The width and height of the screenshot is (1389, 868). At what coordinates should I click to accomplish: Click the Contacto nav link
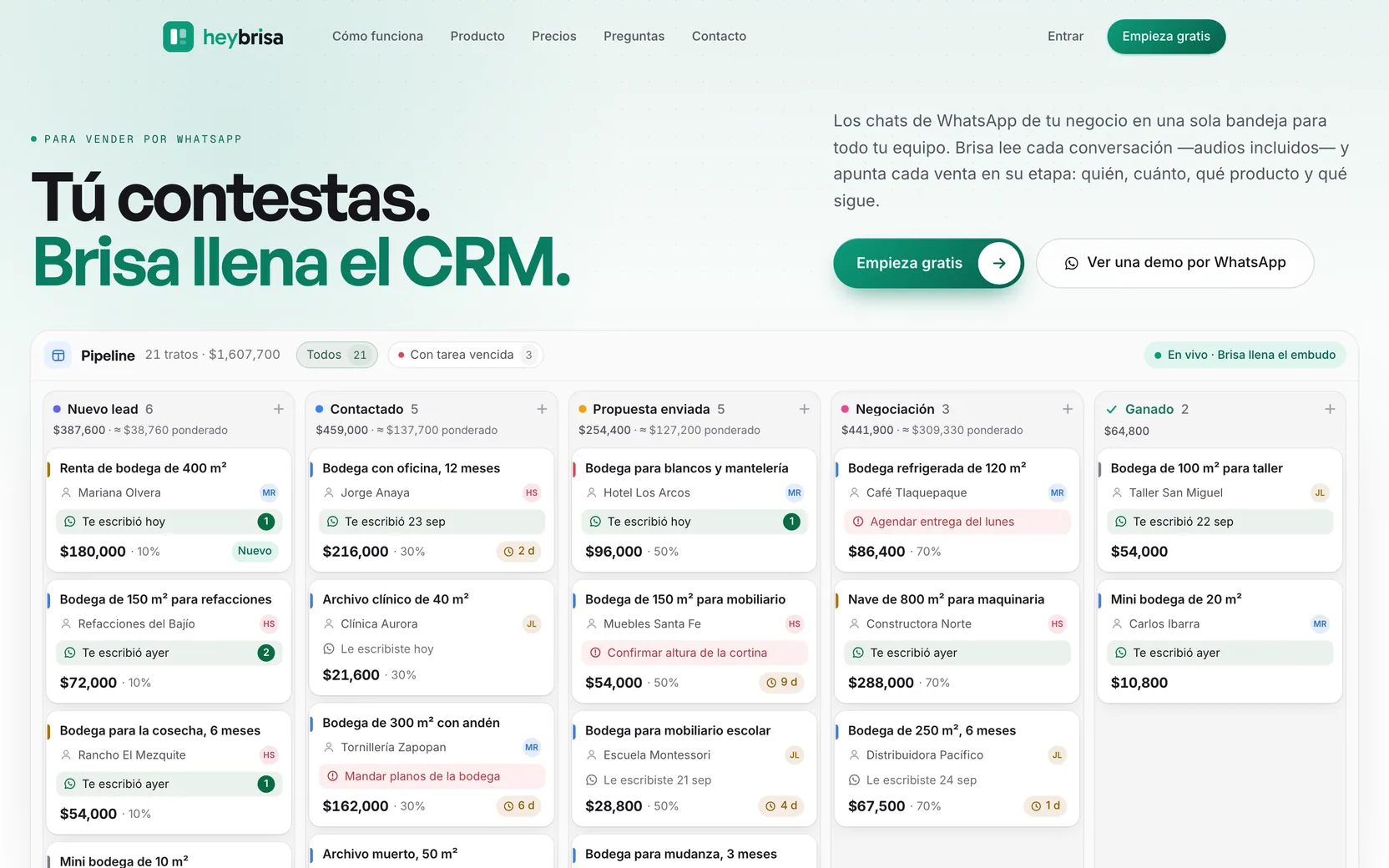(x=719, y=37)
